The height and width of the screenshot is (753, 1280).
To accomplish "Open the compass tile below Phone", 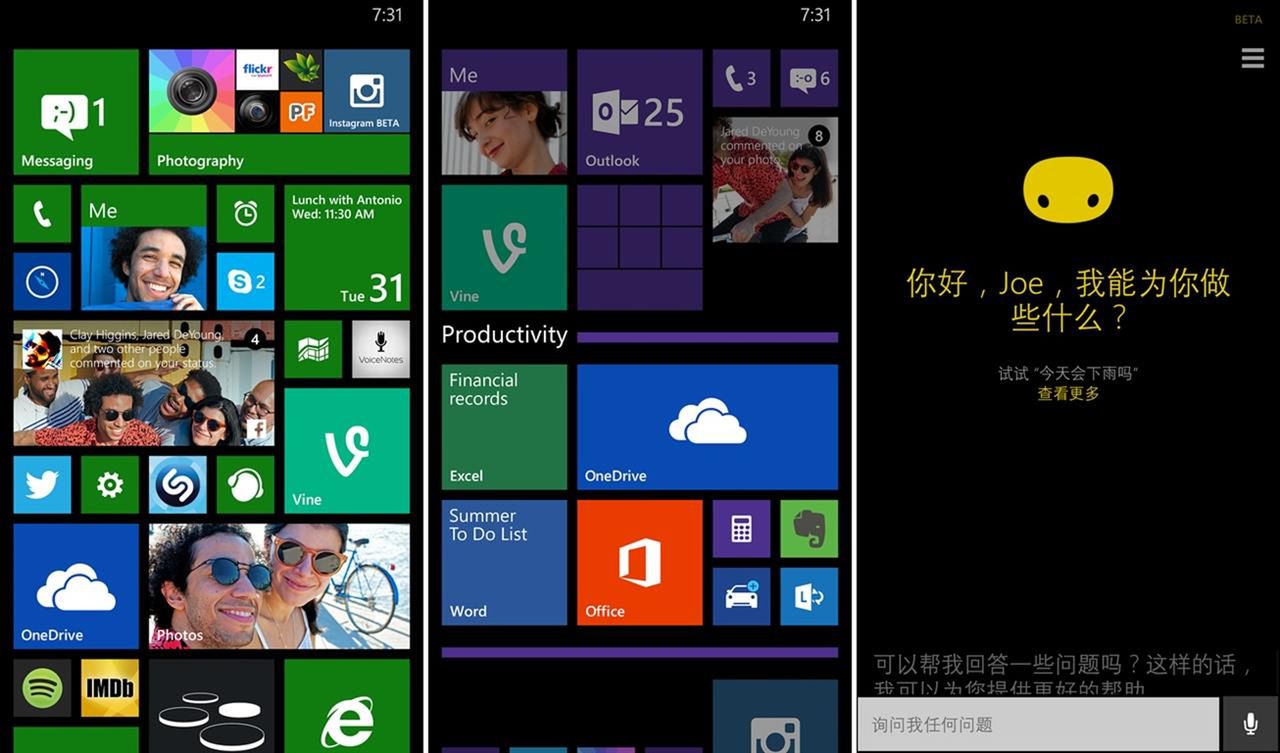I will 42,281.
